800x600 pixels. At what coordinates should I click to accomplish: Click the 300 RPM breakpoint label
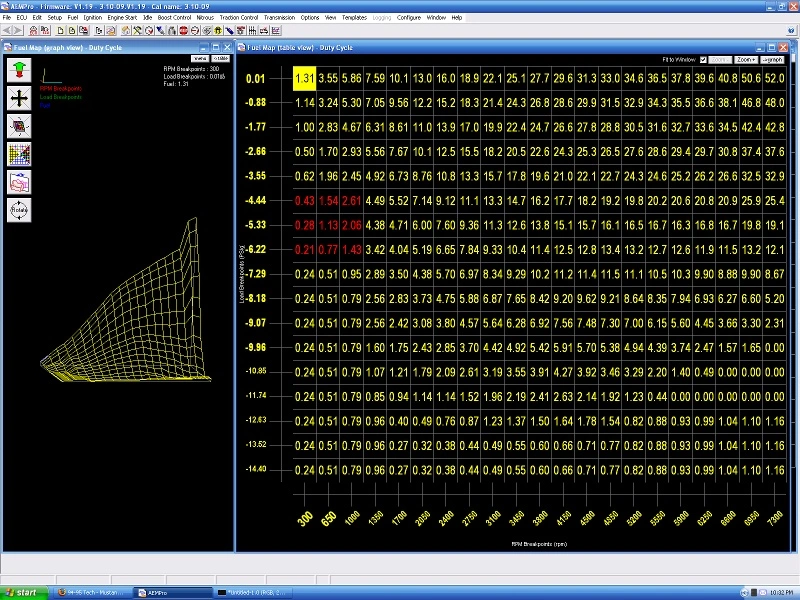(x=305, y=519)
